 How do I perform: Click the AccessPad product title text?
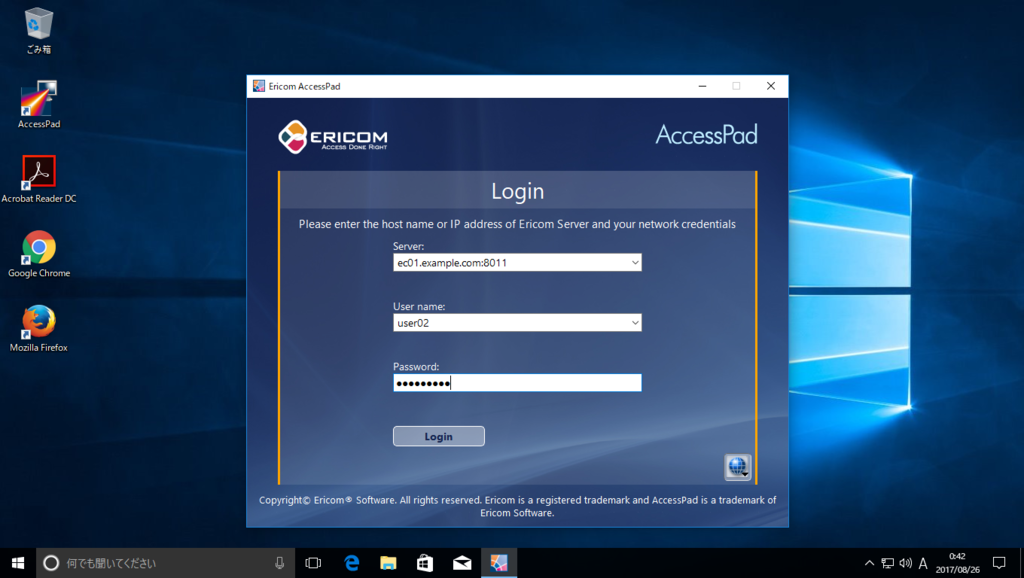(x=707, y=135)
